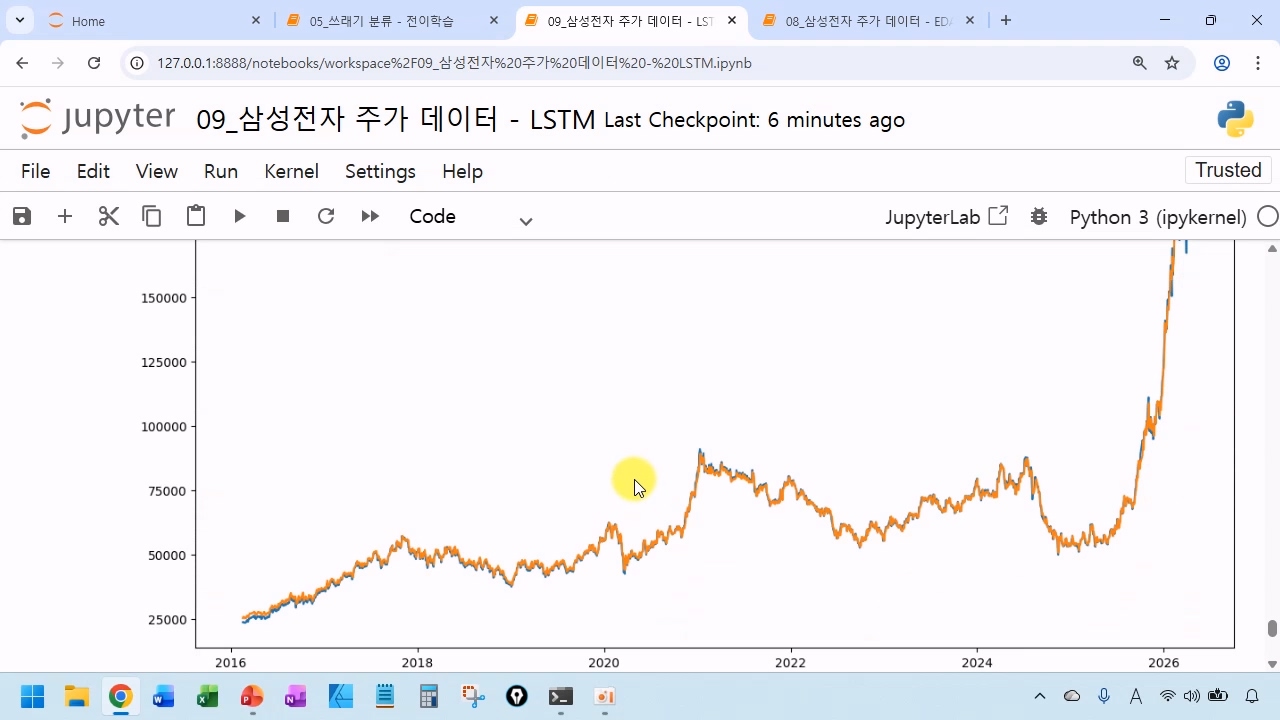Screen dimensions: 1280x720
Task: Open the volume control in the system tray
Action: click(x=1190, y=696)
